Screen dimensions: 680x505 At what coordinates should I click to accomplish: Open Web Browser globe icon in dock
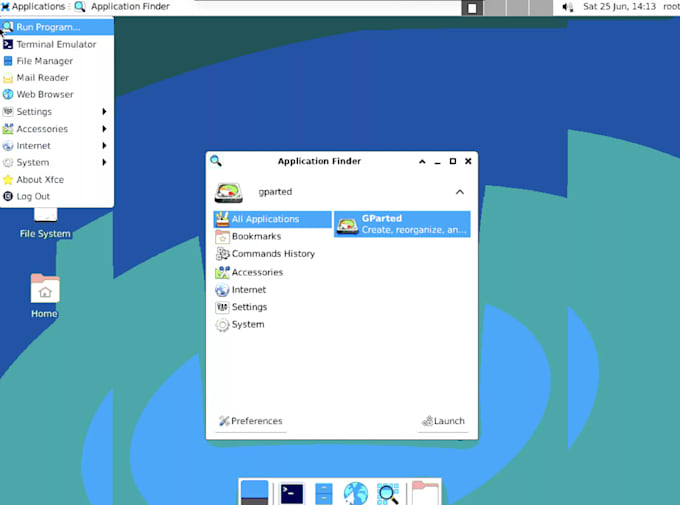tap(356, 494)
